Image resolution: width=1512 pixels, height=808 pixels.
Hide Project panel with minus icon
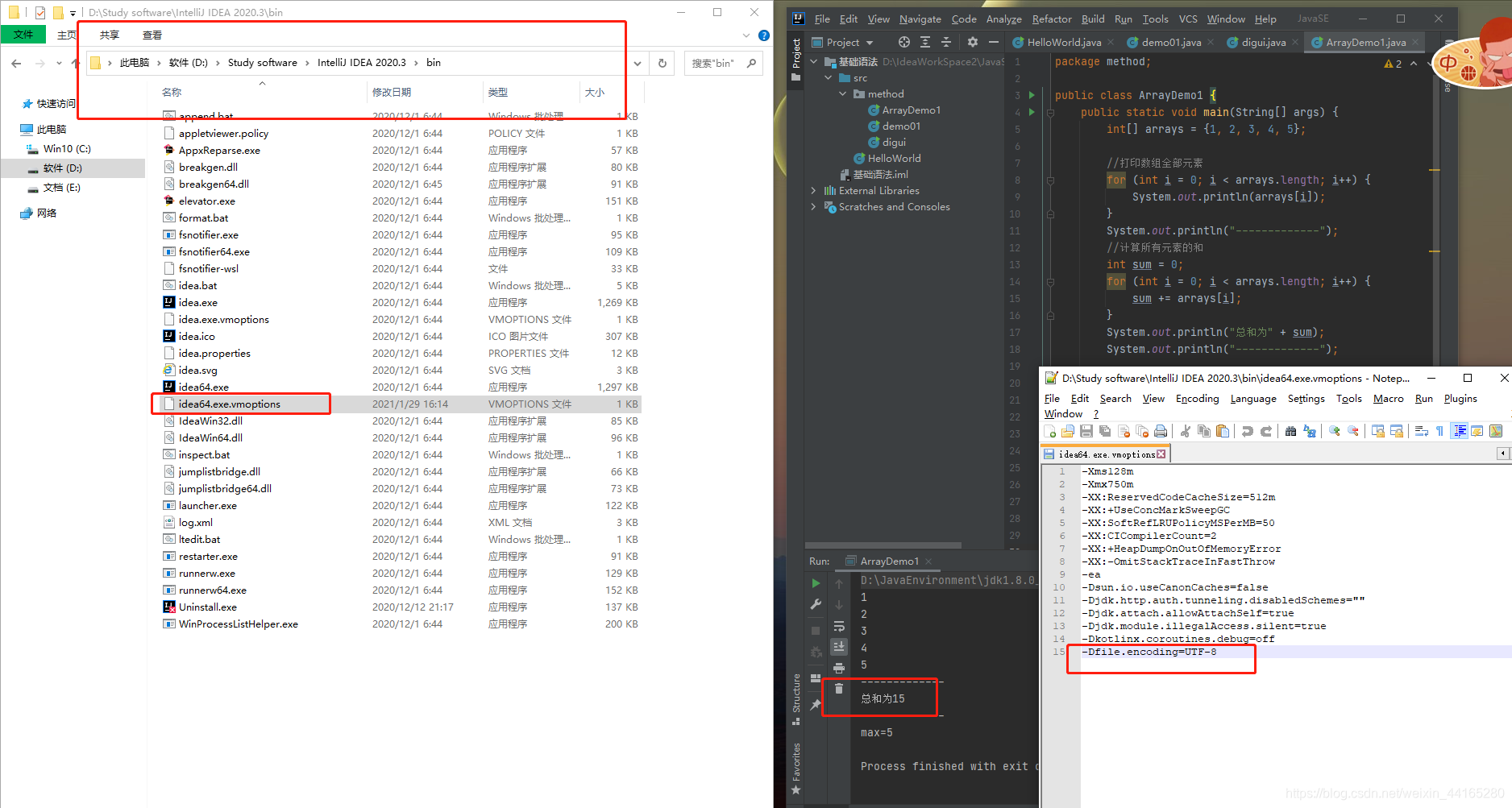tap(994, 42)
